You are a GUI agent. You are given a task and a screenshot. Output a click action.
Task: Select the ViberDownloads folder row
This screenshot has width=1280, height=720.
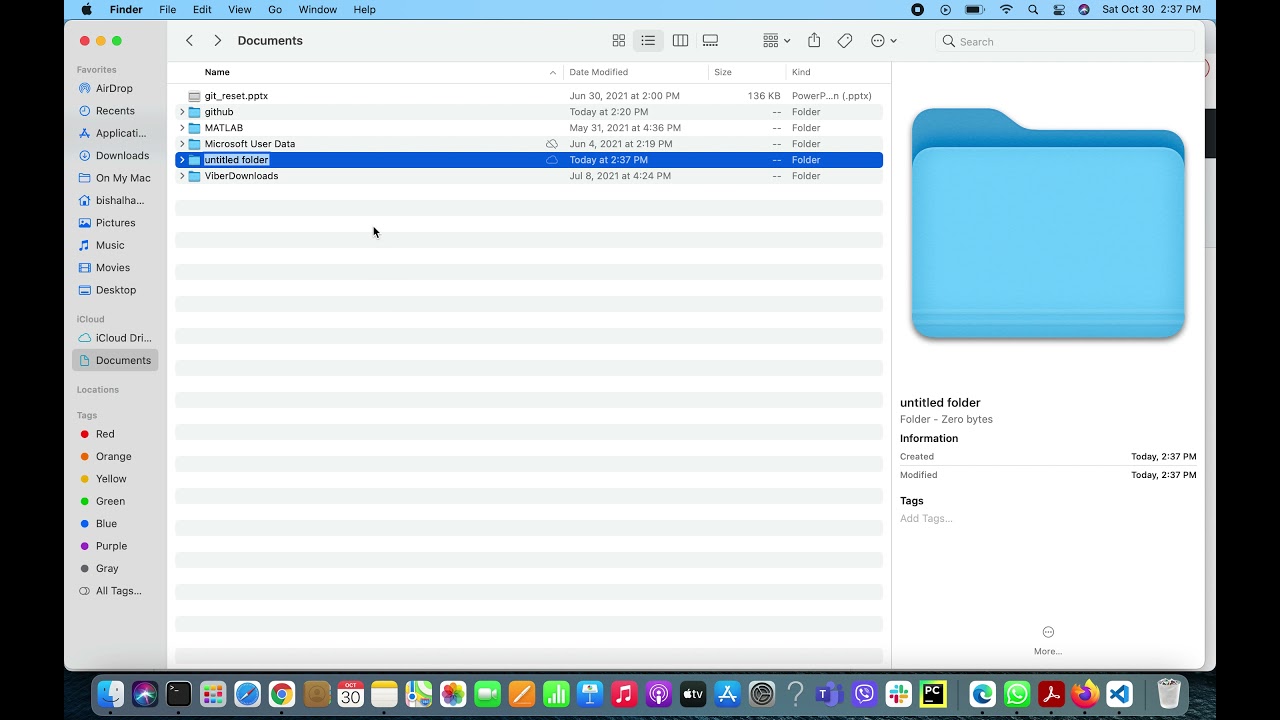[x=529, y=176]
